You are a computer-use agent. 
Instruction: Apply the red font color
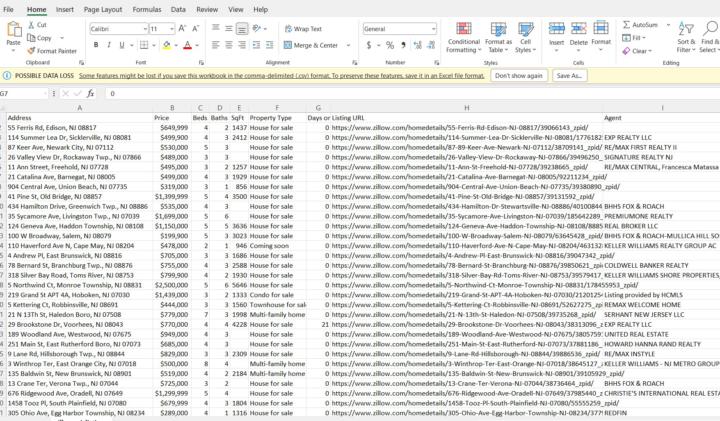(187, 45)
